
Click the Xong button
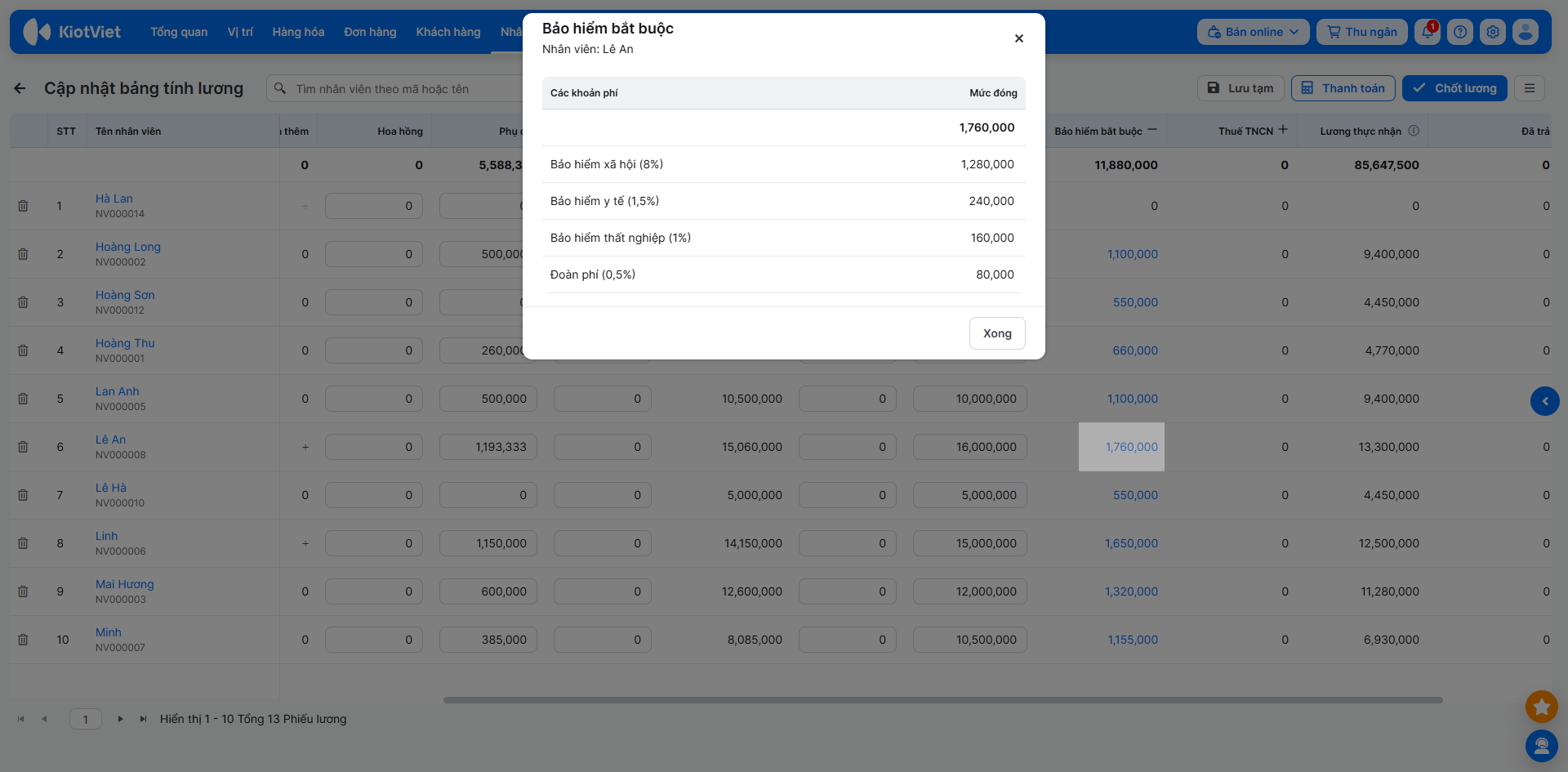pos(997,333)
